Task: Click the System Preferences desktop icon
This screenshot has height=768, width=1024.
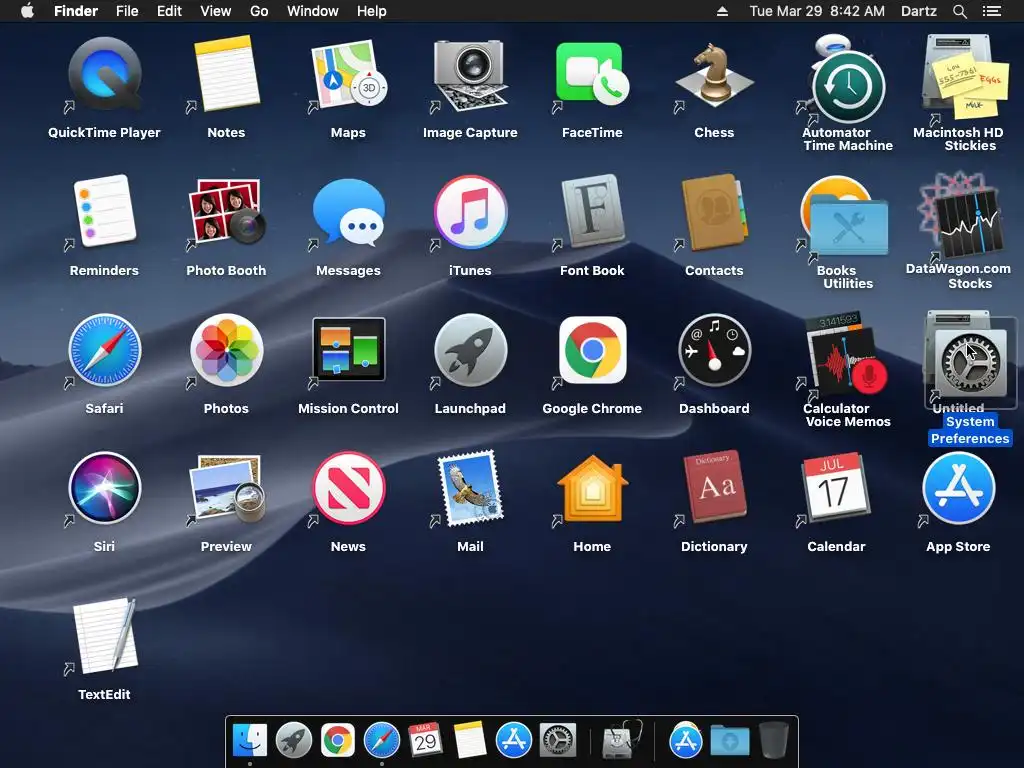Action: [970, 363]
